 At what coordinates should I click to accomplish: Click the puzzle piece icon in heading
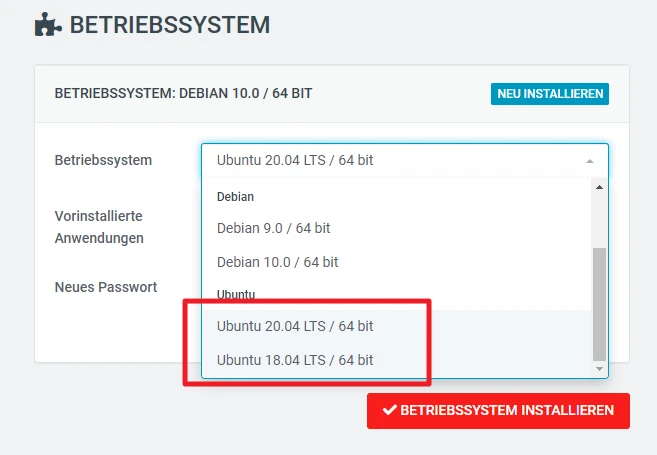tap(46, 24)
